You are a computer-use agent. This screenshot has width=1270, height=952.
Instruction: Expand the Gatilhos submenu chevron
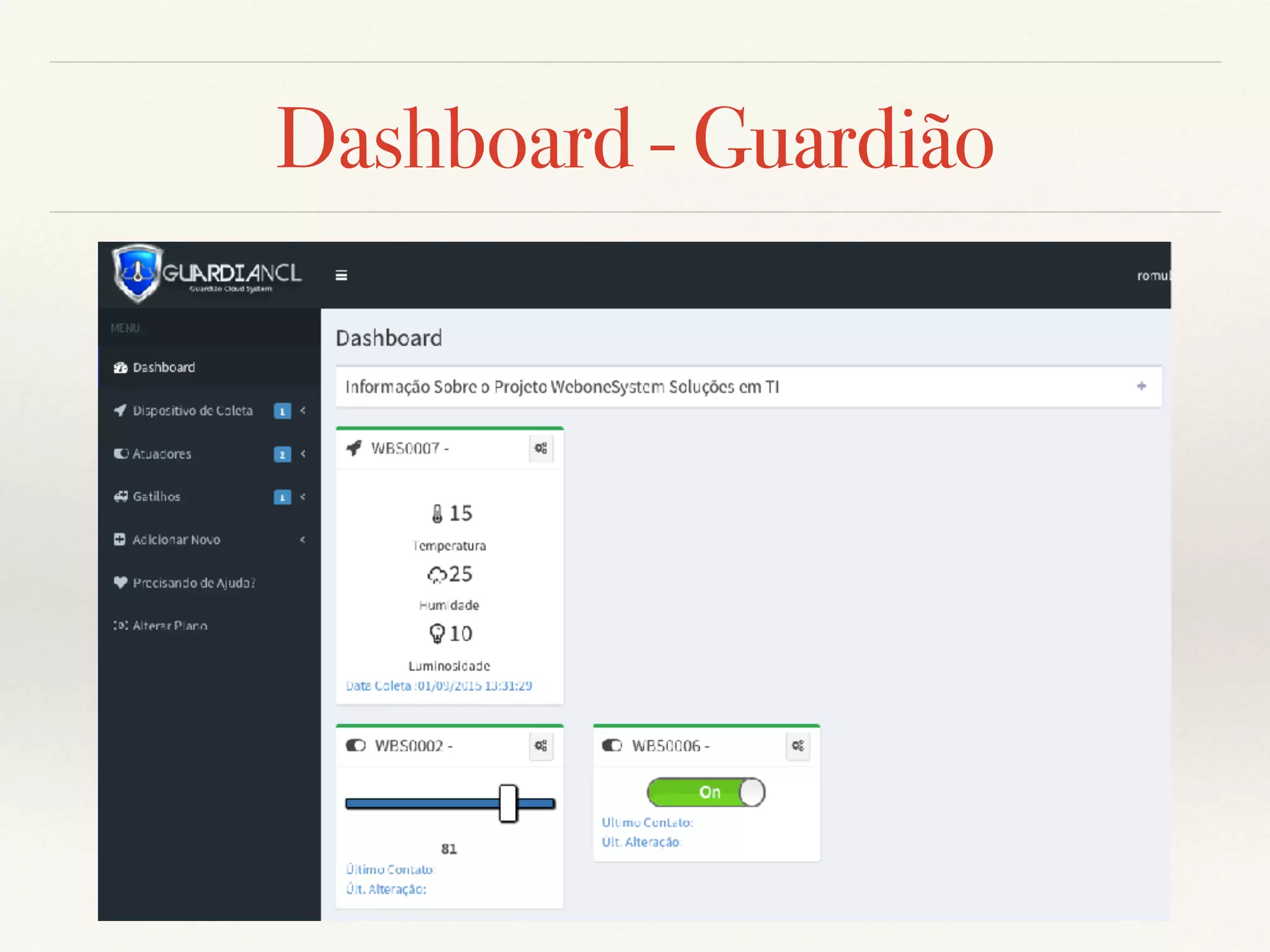[x=303, y=496]
